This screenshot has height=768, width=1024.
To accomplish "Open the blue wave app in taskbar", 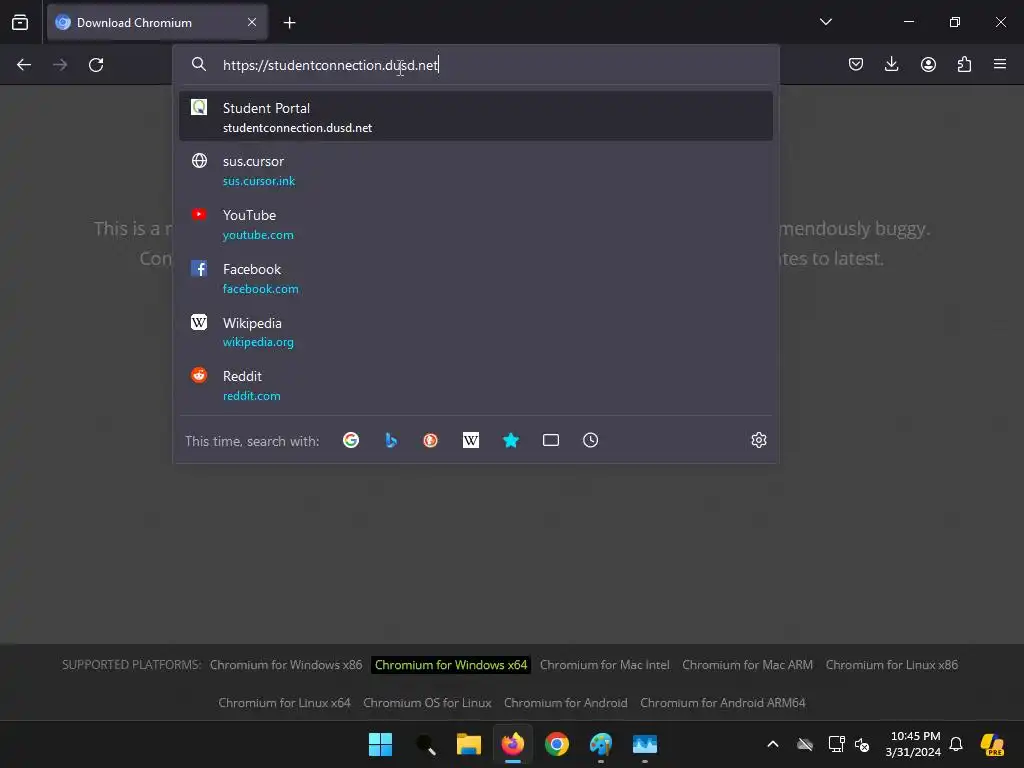I will pos(645,744).
